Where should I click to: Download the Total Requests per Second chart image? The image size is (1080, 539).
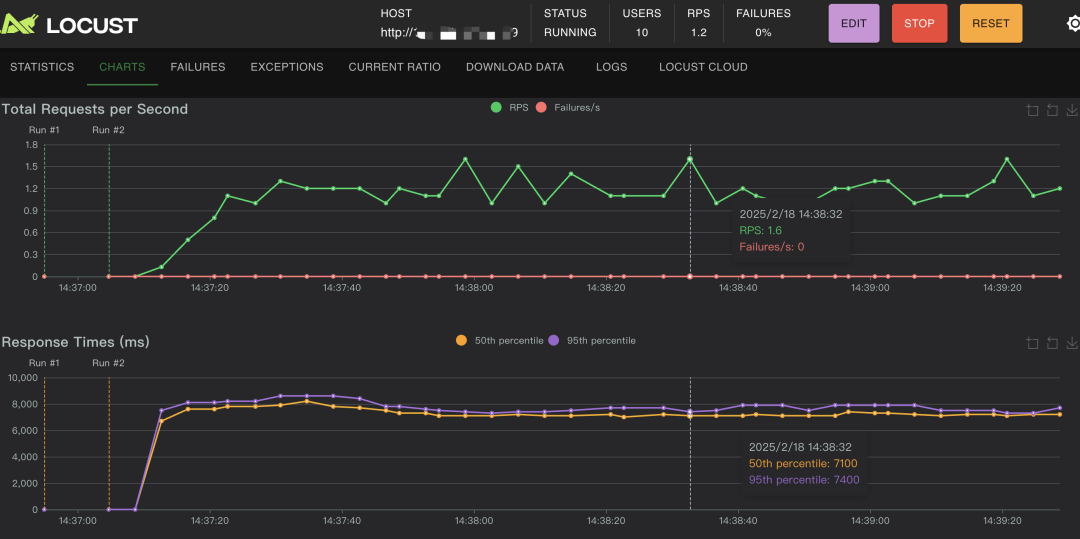coord(1072,110)
